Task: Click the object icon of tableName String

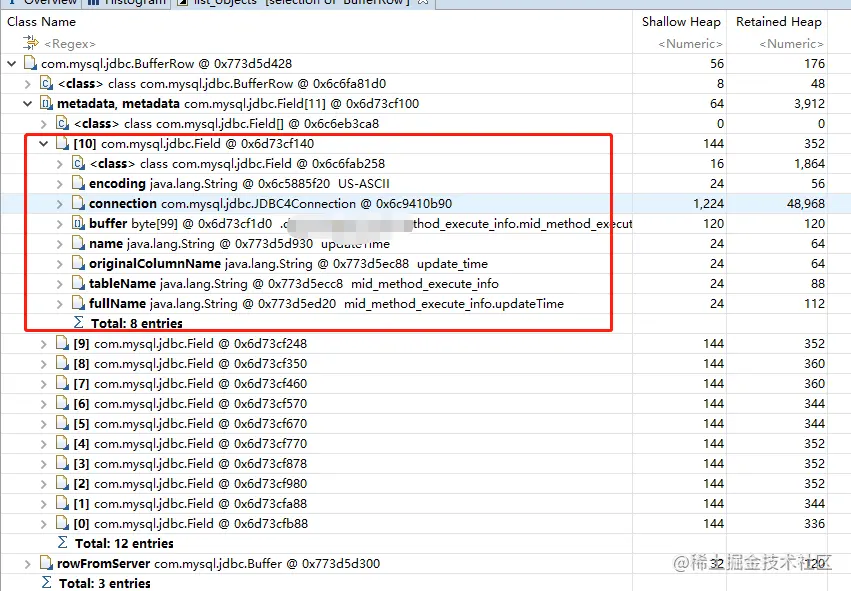Action: click(x=78, y=283)
